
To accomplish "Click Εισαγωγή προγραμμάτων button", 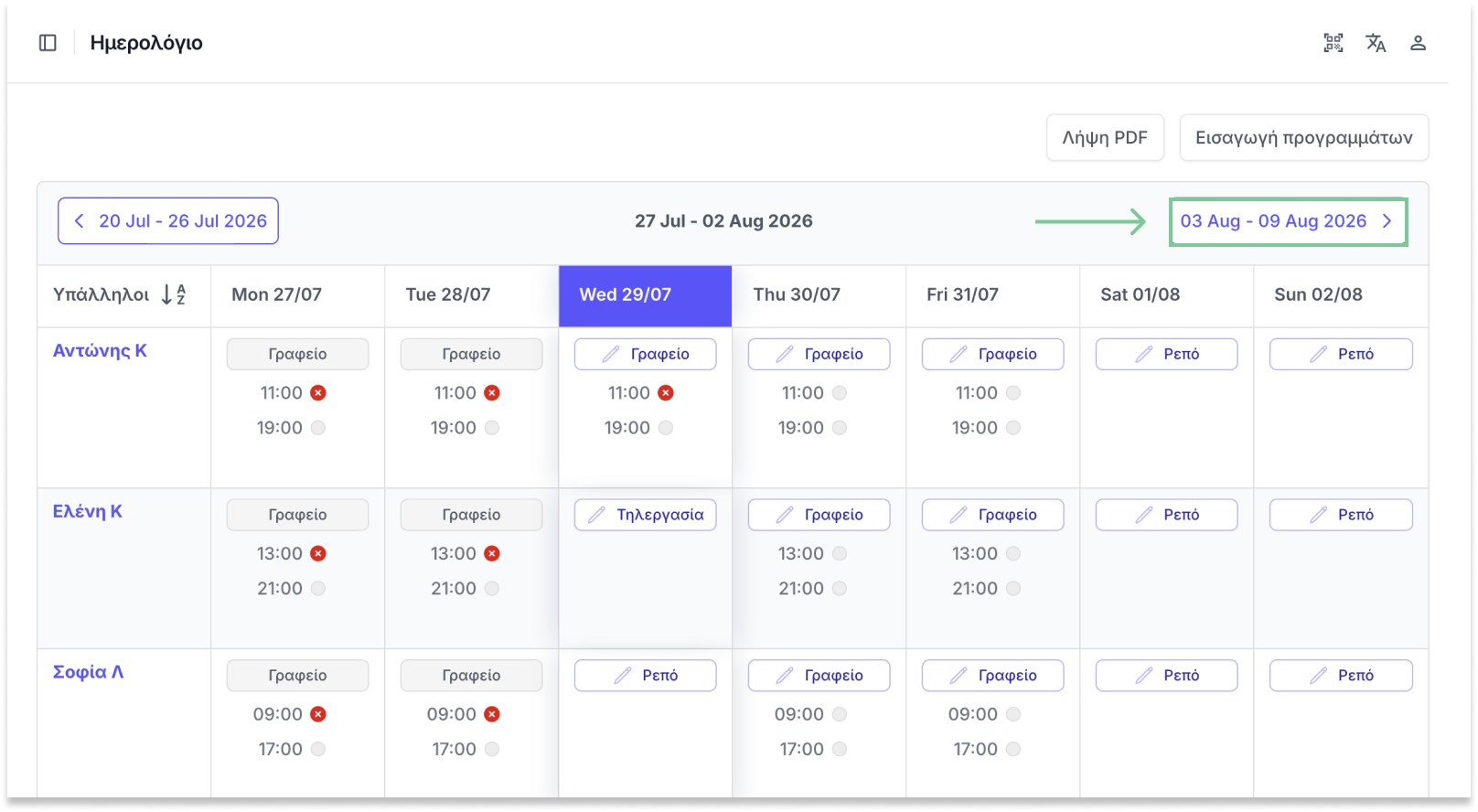I will click(1303, 138).
